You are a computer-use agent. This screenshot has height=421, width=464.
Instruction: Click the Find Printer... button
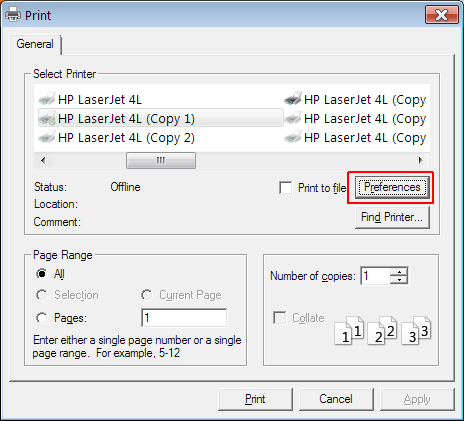(392, 217)
